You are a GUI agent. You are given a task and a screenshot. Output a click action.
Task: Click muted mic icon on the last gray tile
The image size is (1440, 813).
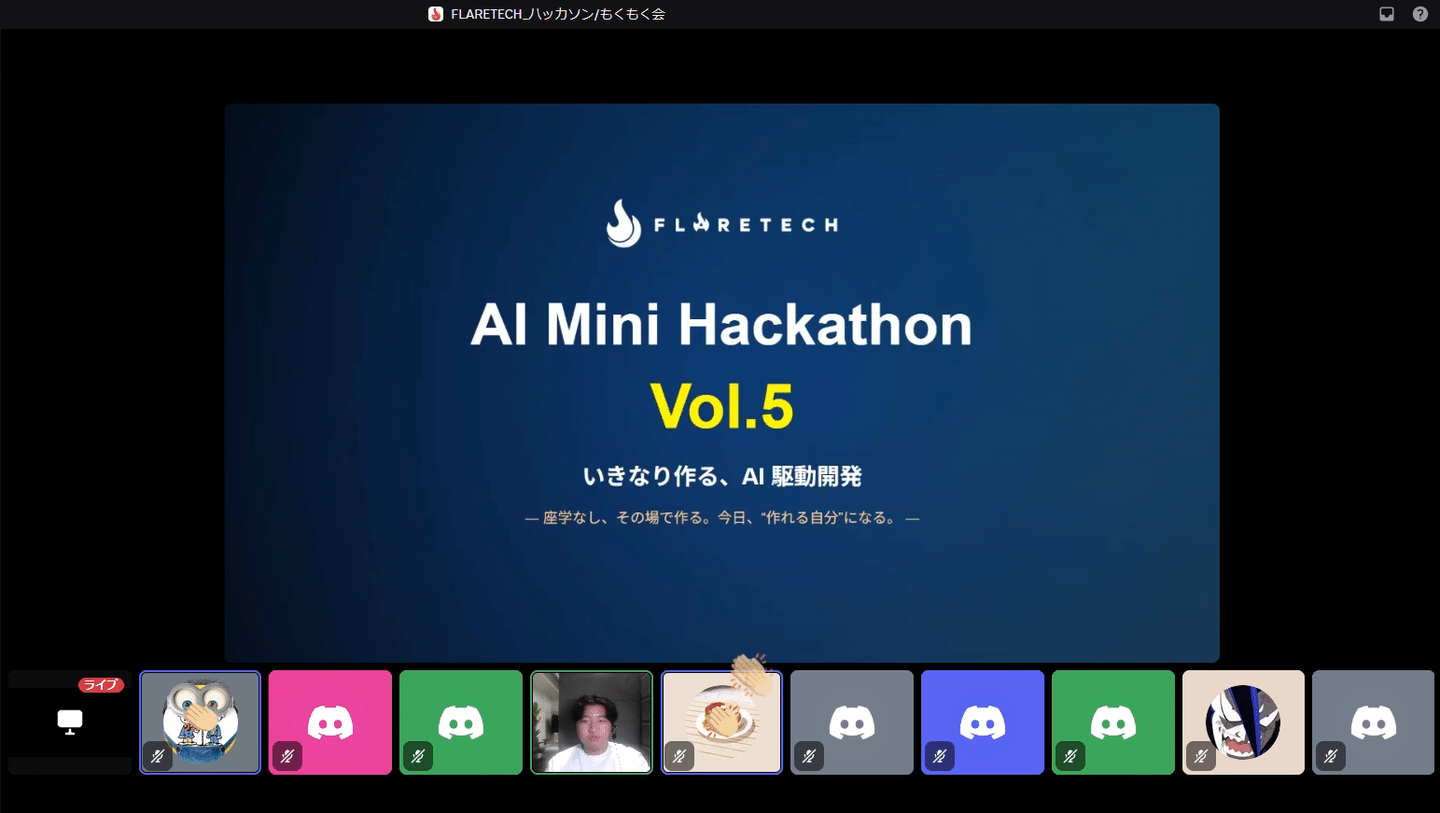(1330, 757)
